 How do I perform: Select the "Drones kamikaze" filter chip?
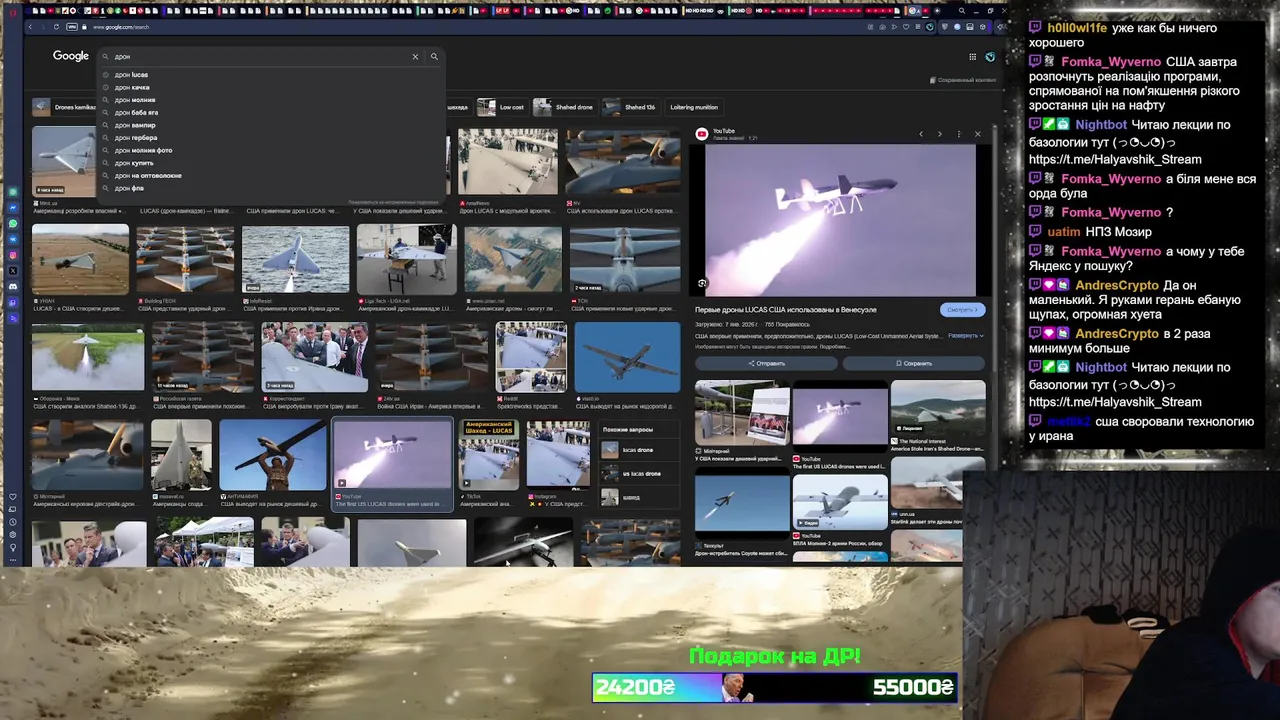[x=66, y=107]
